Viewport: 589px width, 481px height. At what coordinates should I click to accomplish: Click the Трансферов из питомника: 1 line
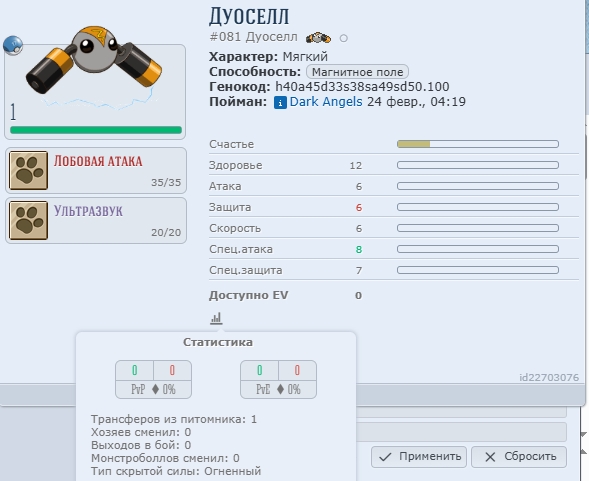(x=174, y=419)
